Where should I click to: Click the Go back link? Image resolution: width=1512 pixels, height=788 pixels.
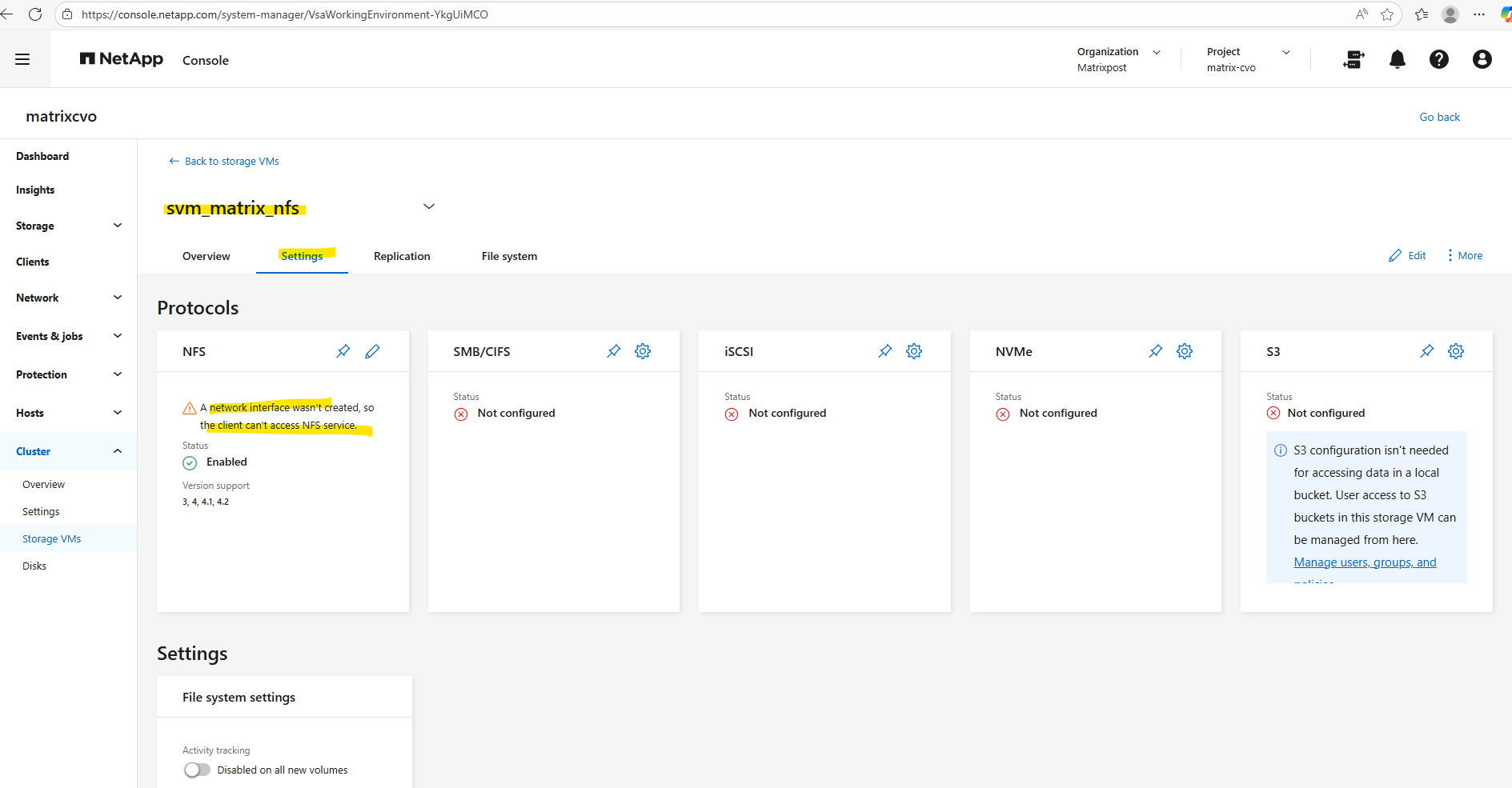(x=1440, y=117)
